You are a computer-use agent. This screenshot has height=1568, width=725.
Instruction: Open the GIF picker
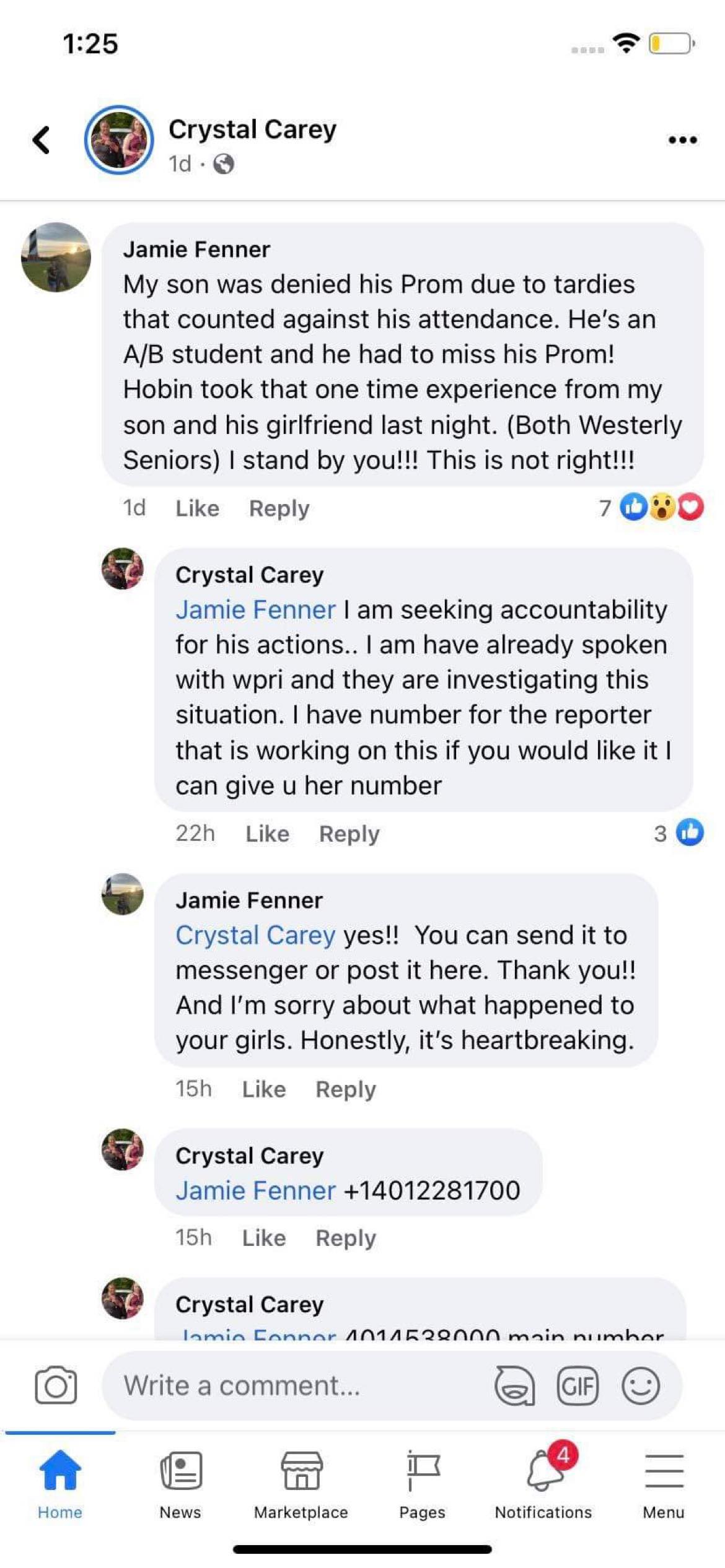[x=578, y=1385]
